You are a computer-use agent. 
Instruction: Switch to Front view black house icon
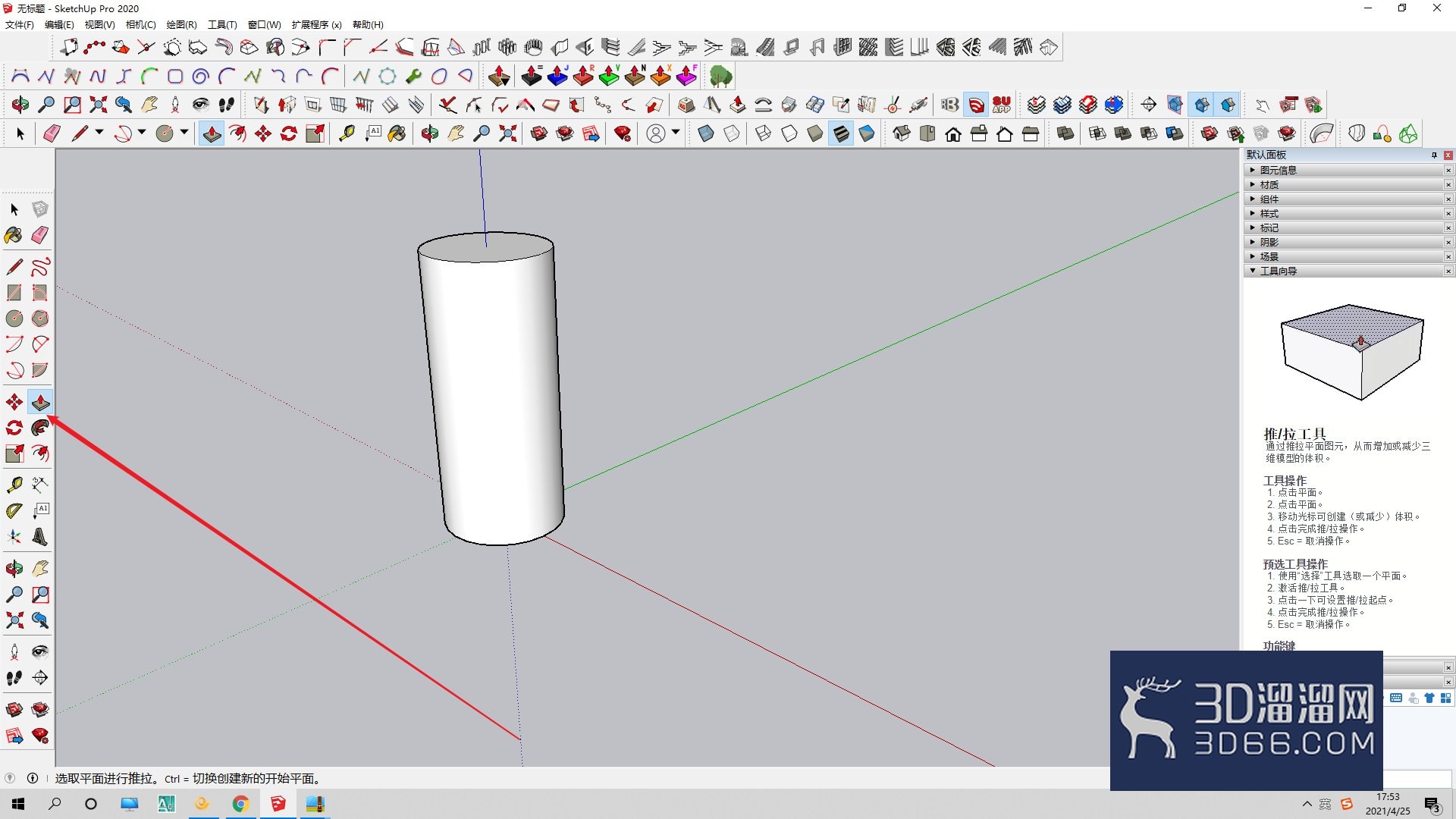point(953,134)
